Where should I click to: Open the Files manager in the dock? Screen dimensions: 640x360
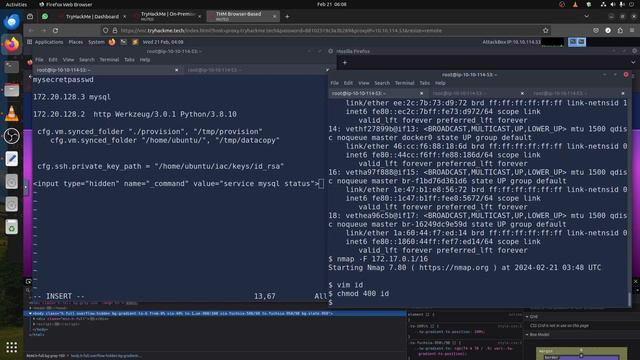tap(11, 90)
